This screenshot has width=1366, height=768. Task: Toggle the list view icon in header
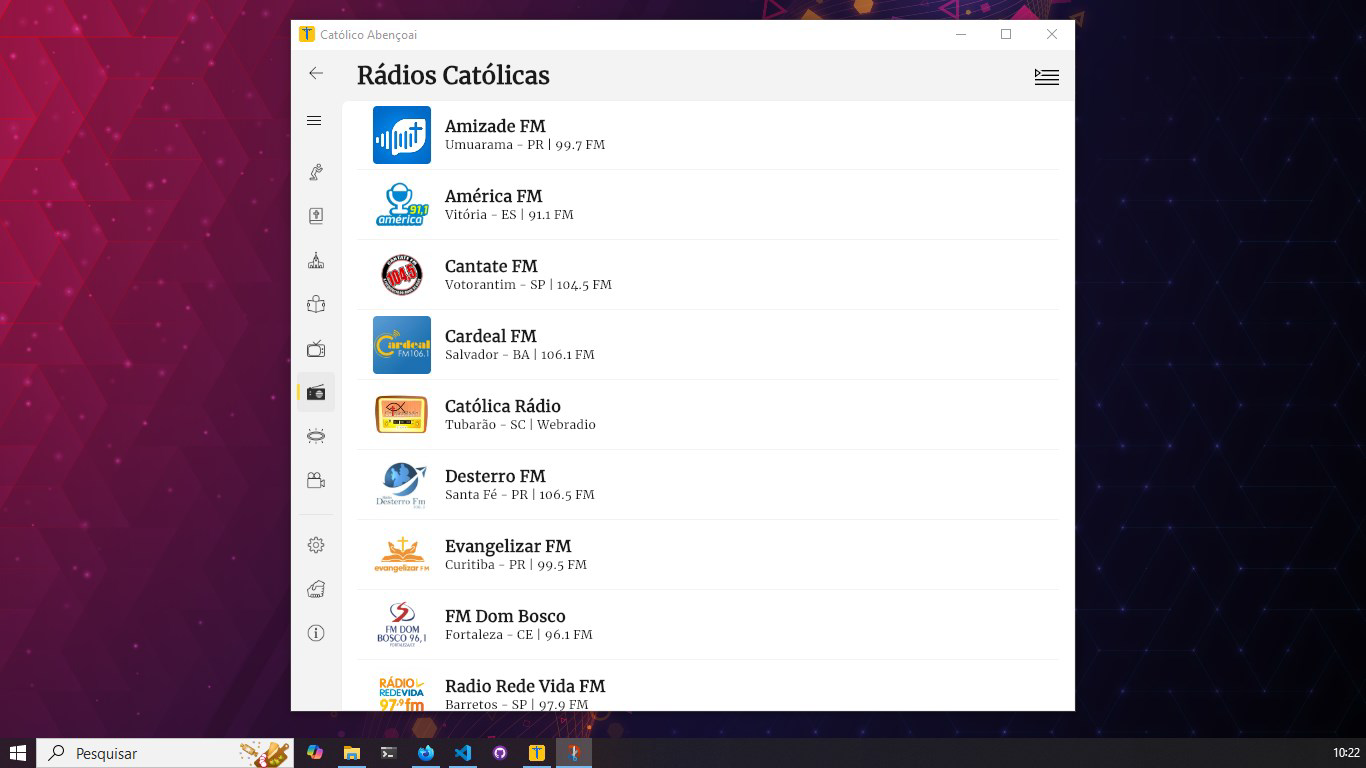[1046, 77]
